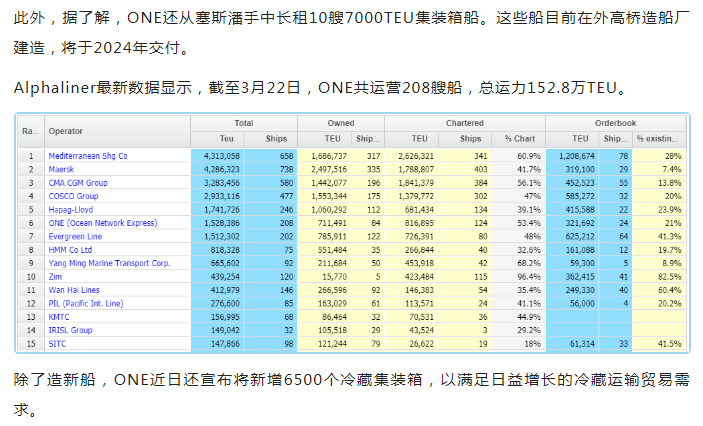Click the Orderbook group header
Screen dimensions: 703x426
[x=616, y=123]
